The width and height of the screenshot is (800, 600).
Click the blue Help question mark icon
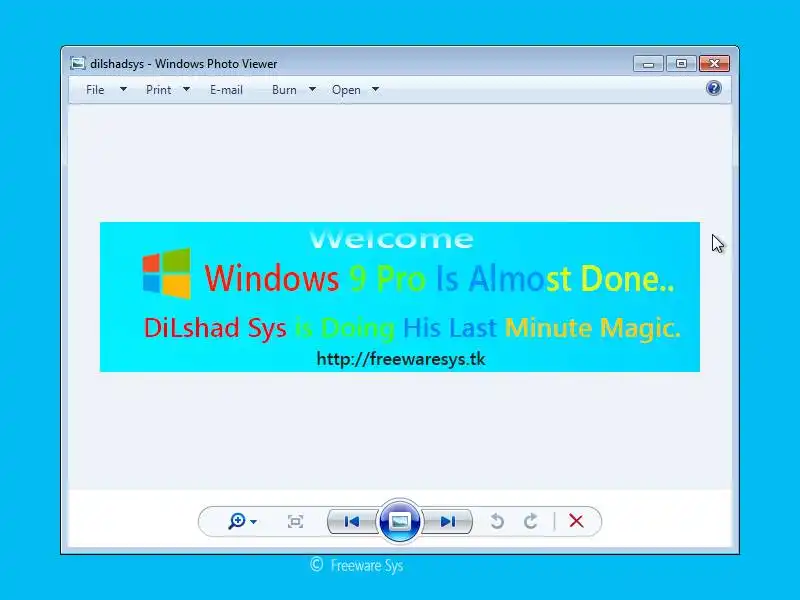coord(713,88)
